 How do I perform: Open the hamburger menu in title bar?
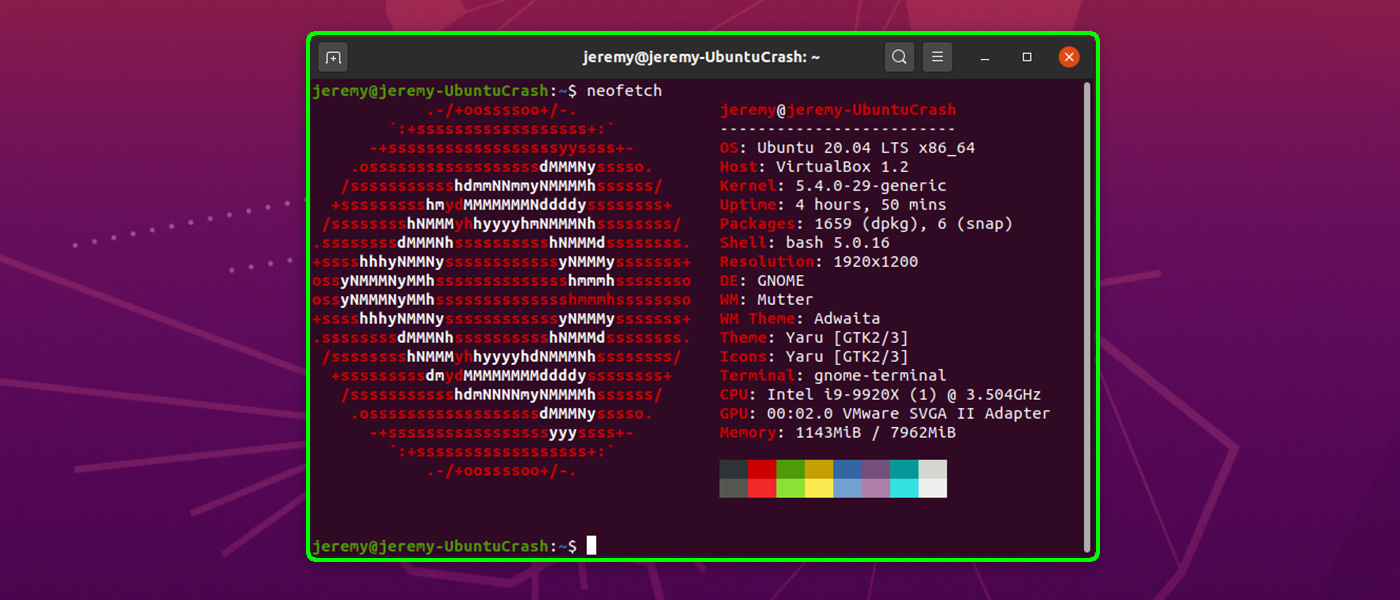click(x=937, y=57)
